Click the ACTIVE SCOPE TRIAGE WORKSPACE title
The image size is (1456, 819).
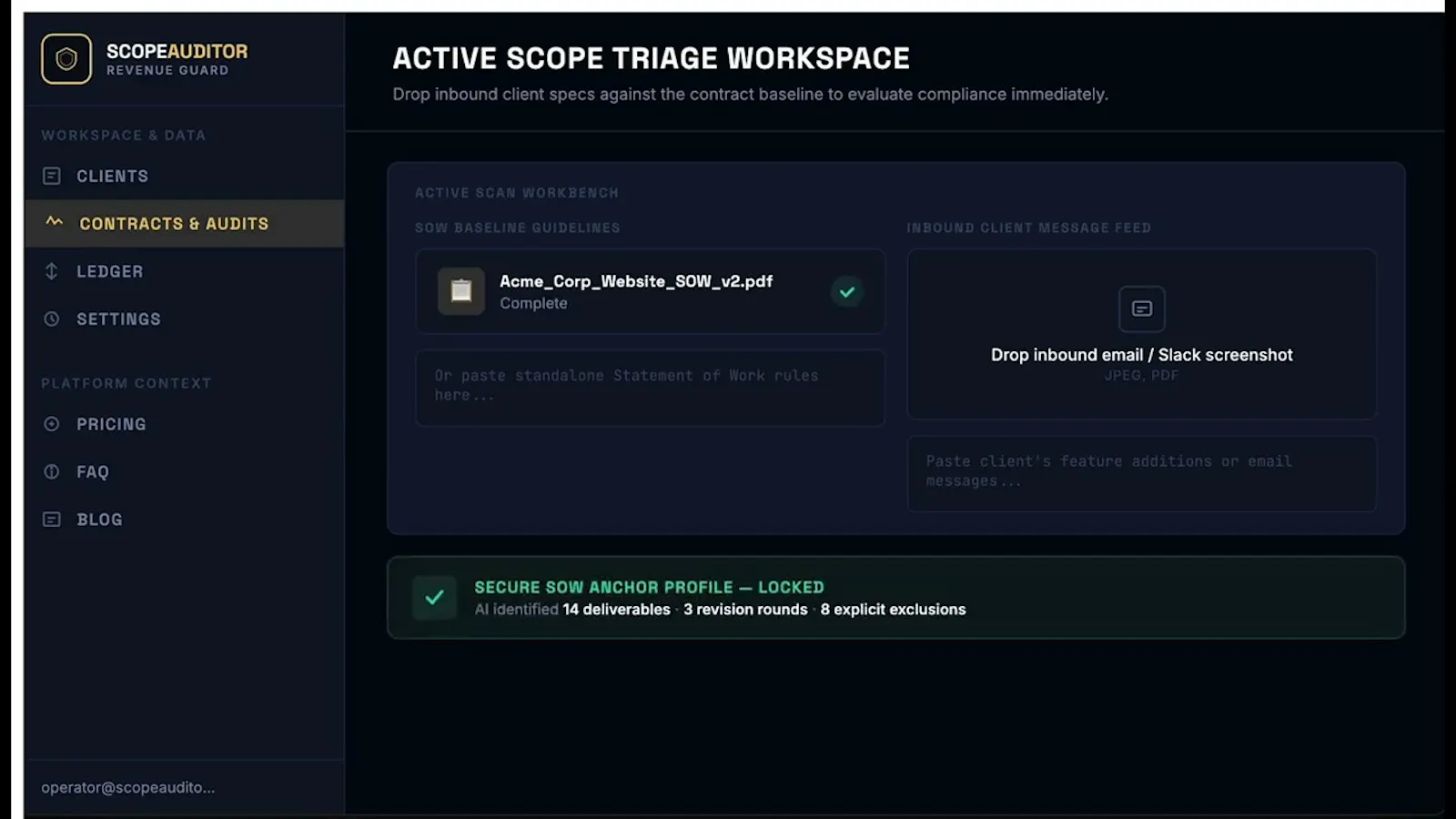click(x=651, y=58)
